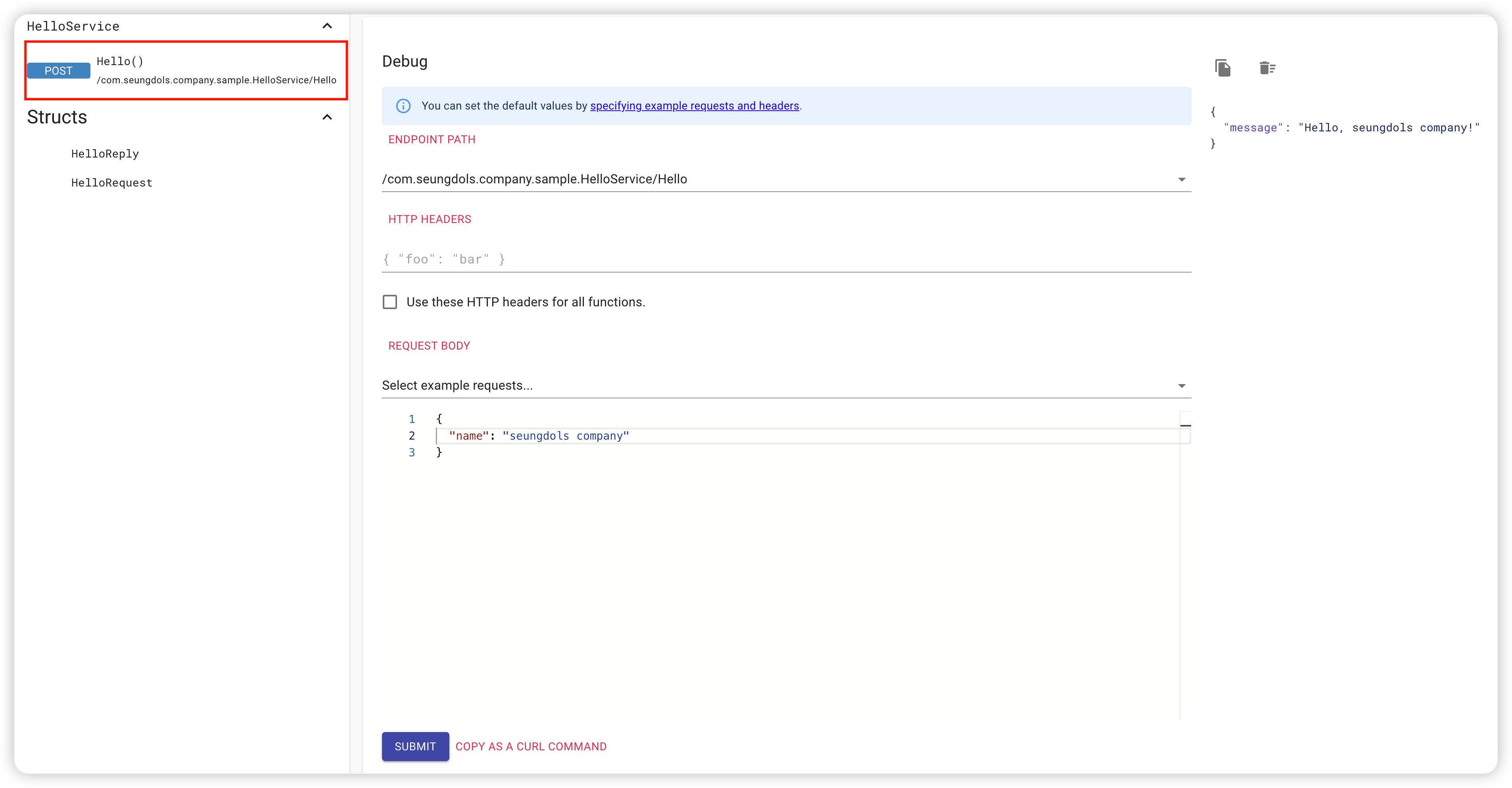Click COPY AS A CURL COMMAND
The width and height of the screenshot is (1512, 788).
pyautogui.click(x=531, y=746)
